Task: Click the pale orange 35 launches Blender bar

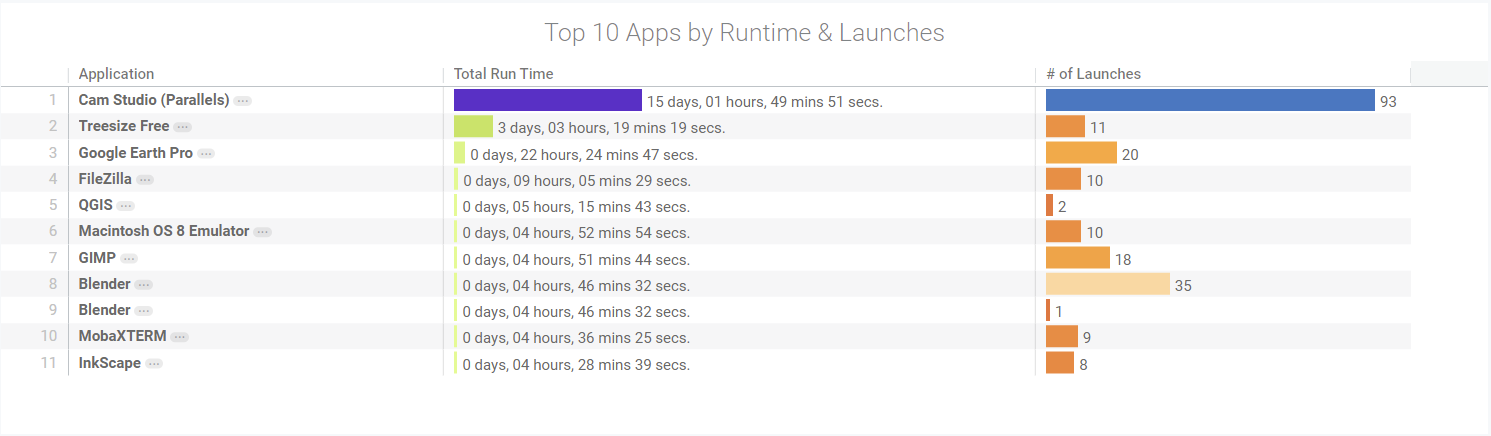Action: (1107, 284)
